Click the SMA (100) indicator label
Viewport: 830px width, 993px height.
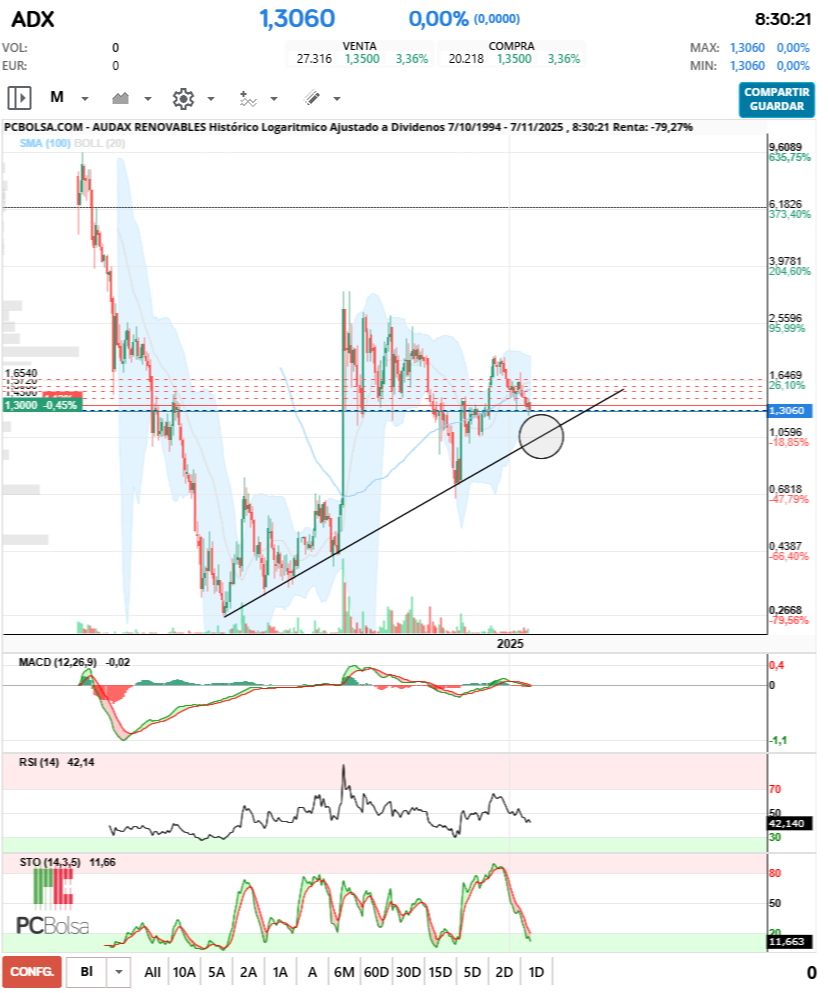[x=45, y=143]
